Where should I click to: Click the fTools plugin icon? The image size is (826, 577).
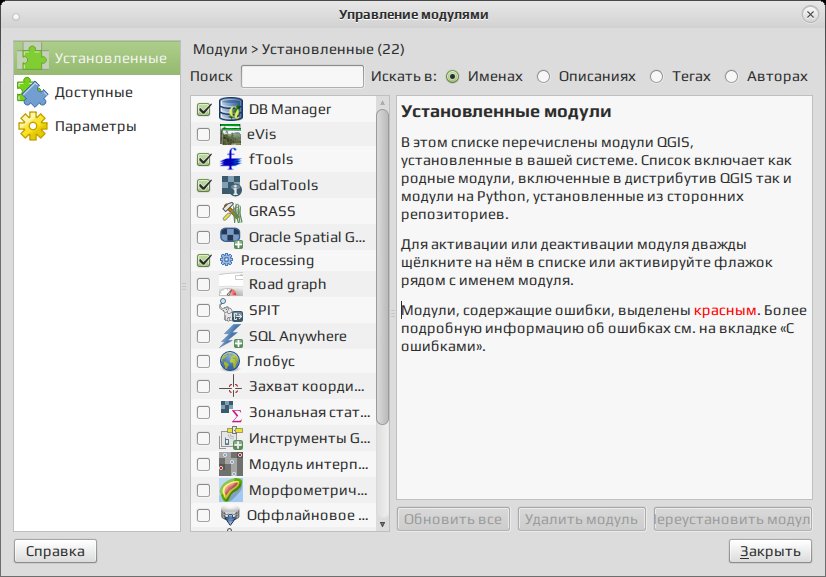pos(231,159)
